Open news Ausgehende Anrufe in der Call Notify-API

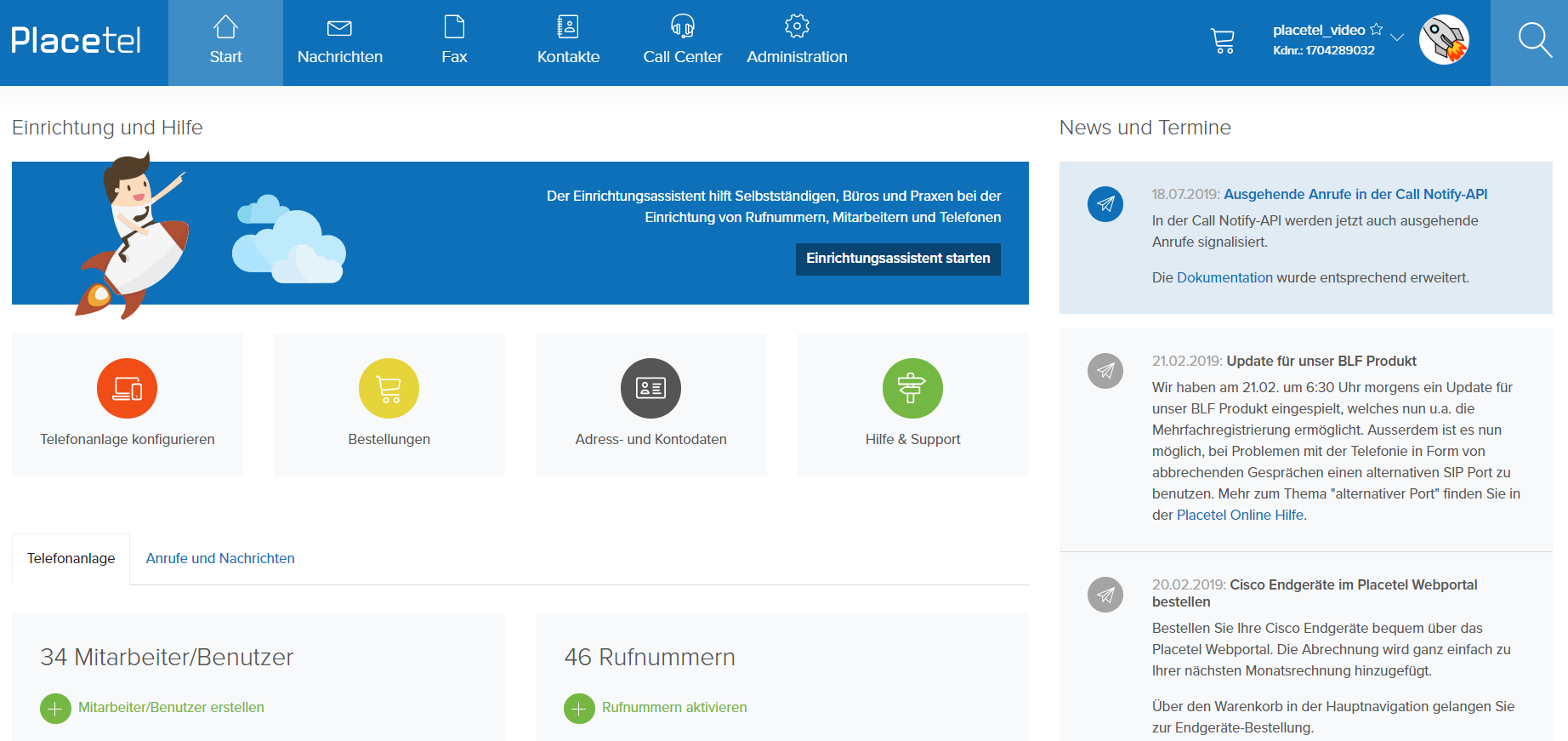(x=1355, y=194)
